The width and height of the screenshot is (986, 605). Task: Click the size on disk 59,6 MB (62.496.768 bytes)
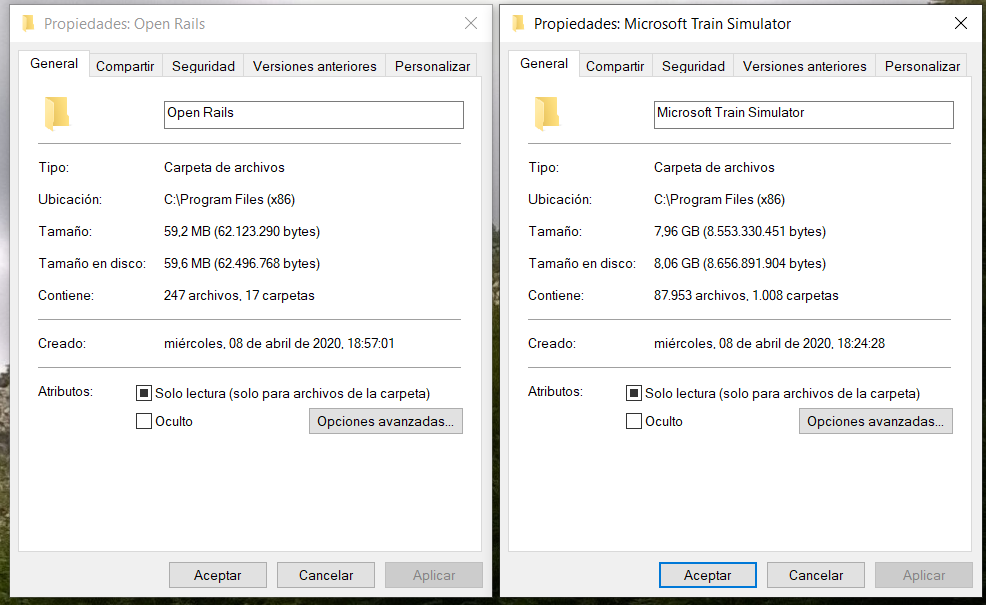[242, 264]
